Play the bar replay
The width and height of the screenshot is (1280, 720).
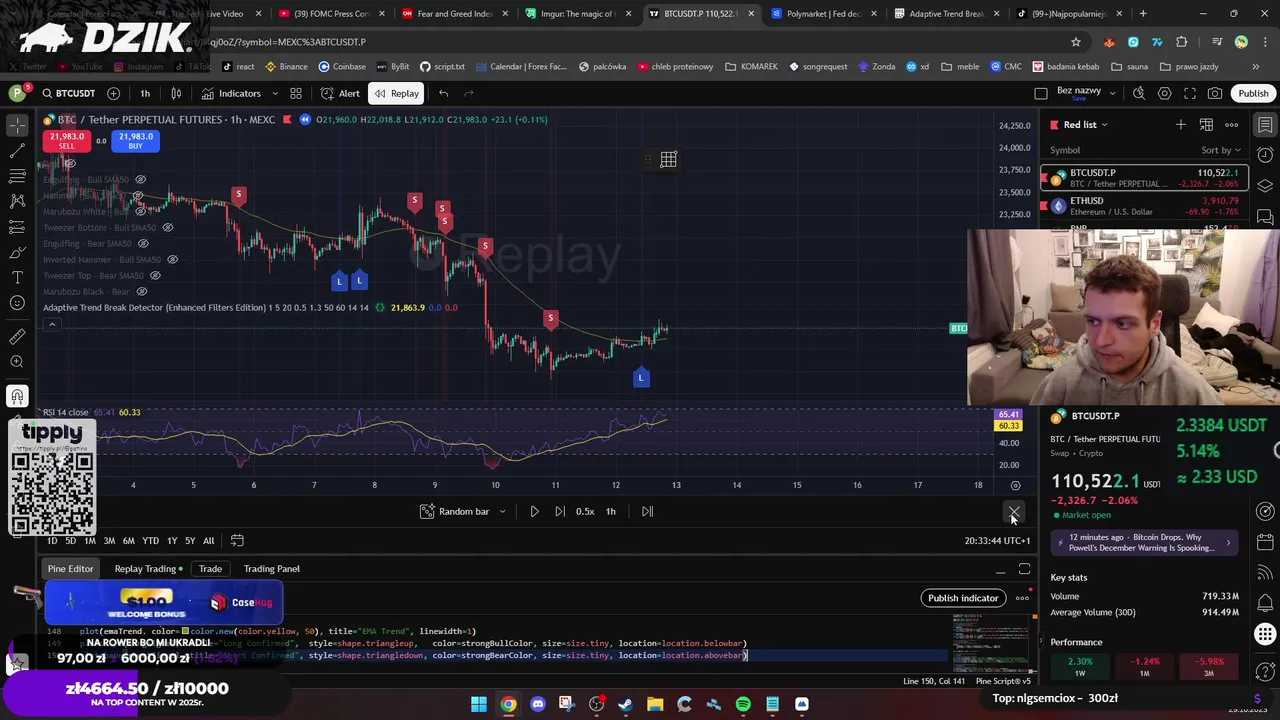point(534,511)
